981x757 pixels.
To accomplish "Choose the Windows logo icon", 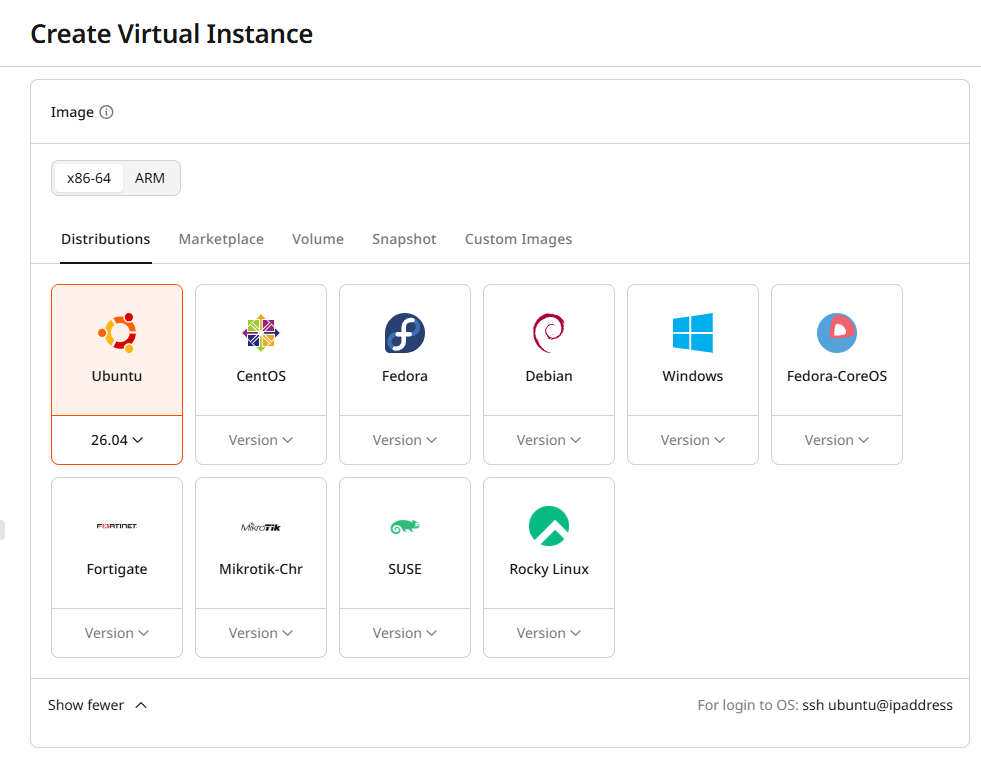I will click(x=693, y=333).
